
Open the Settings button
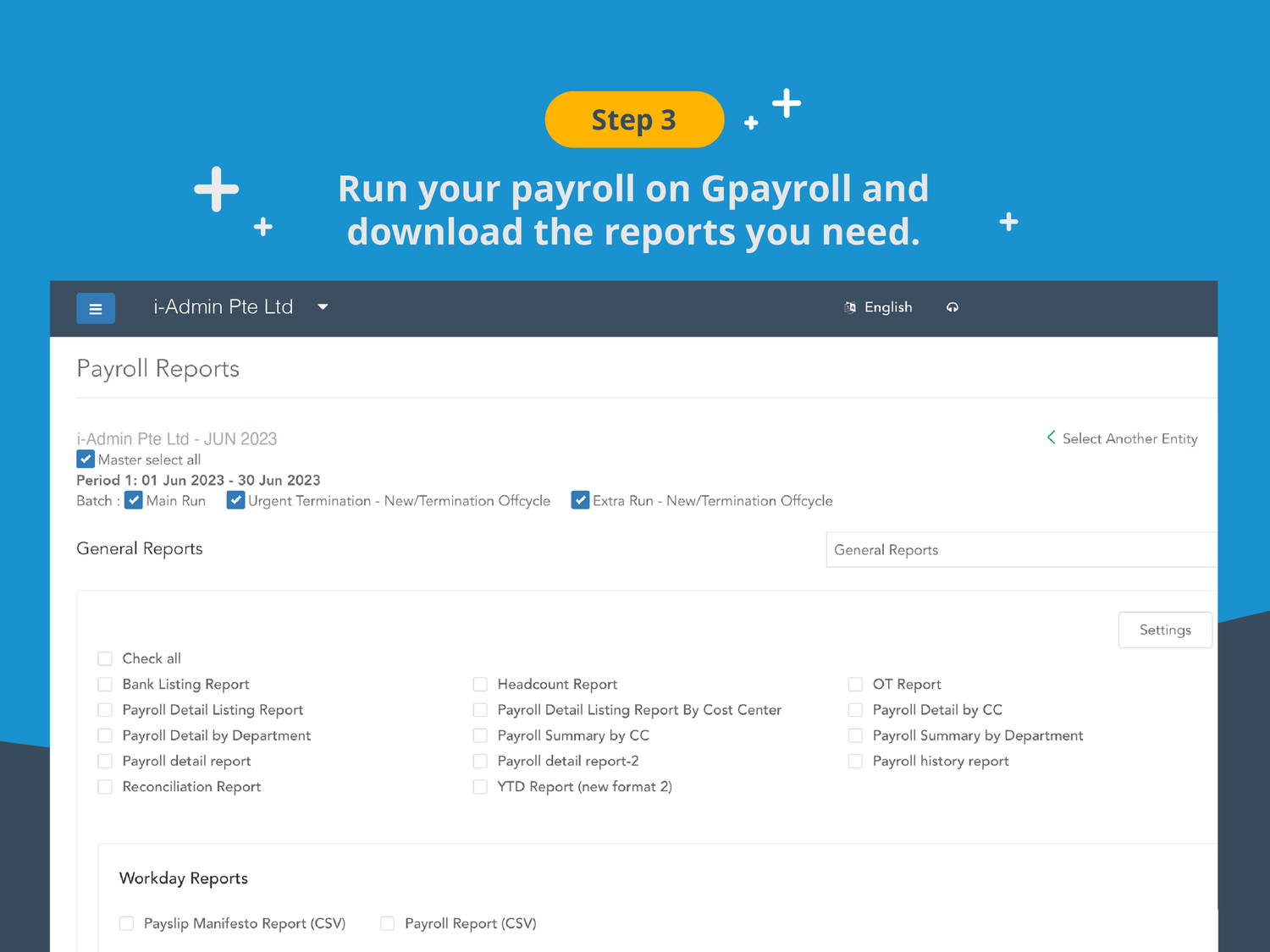click(x=1165, y=630)
